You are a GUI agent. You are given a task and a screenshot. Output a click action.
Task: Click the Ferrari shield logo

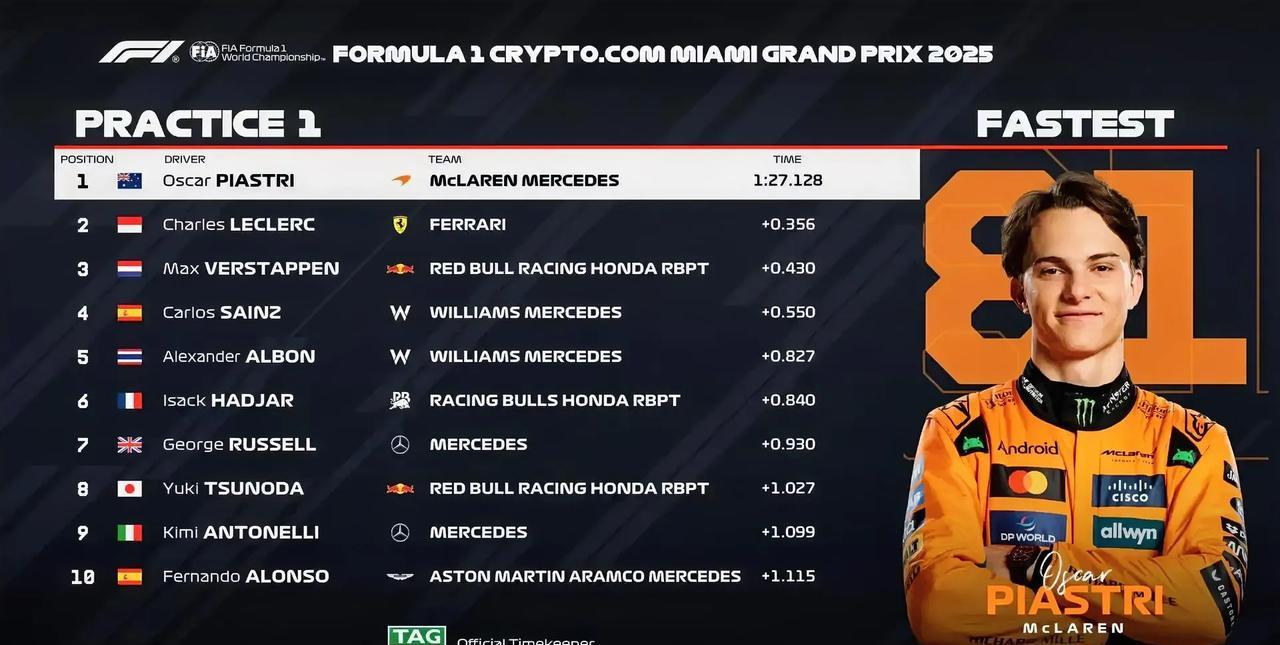click(400, 224)
